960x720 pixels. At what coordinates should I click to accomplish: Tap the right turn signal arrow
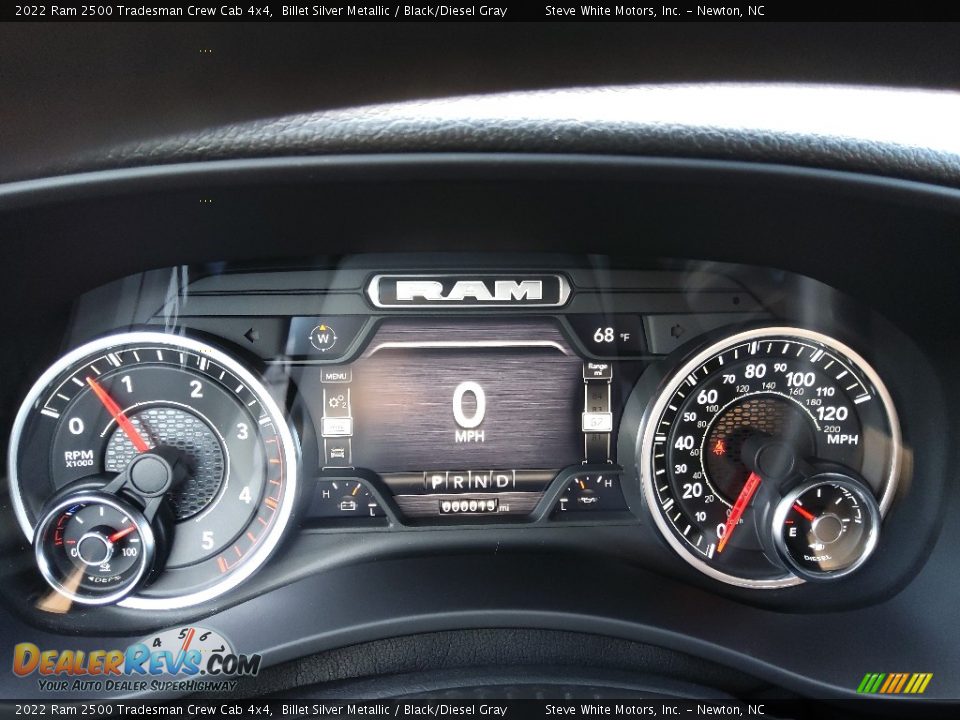click(x=677, y=331)
